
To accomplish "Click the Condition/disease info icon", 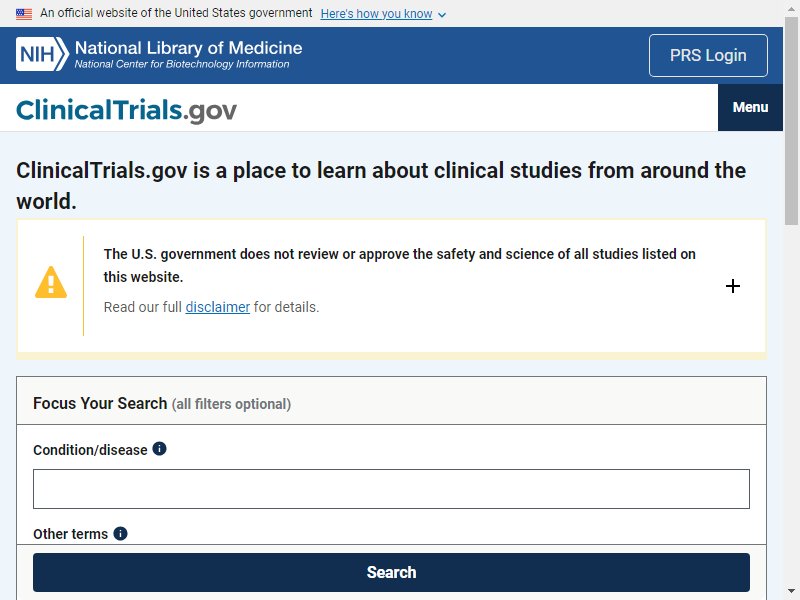I will [159, 448].
